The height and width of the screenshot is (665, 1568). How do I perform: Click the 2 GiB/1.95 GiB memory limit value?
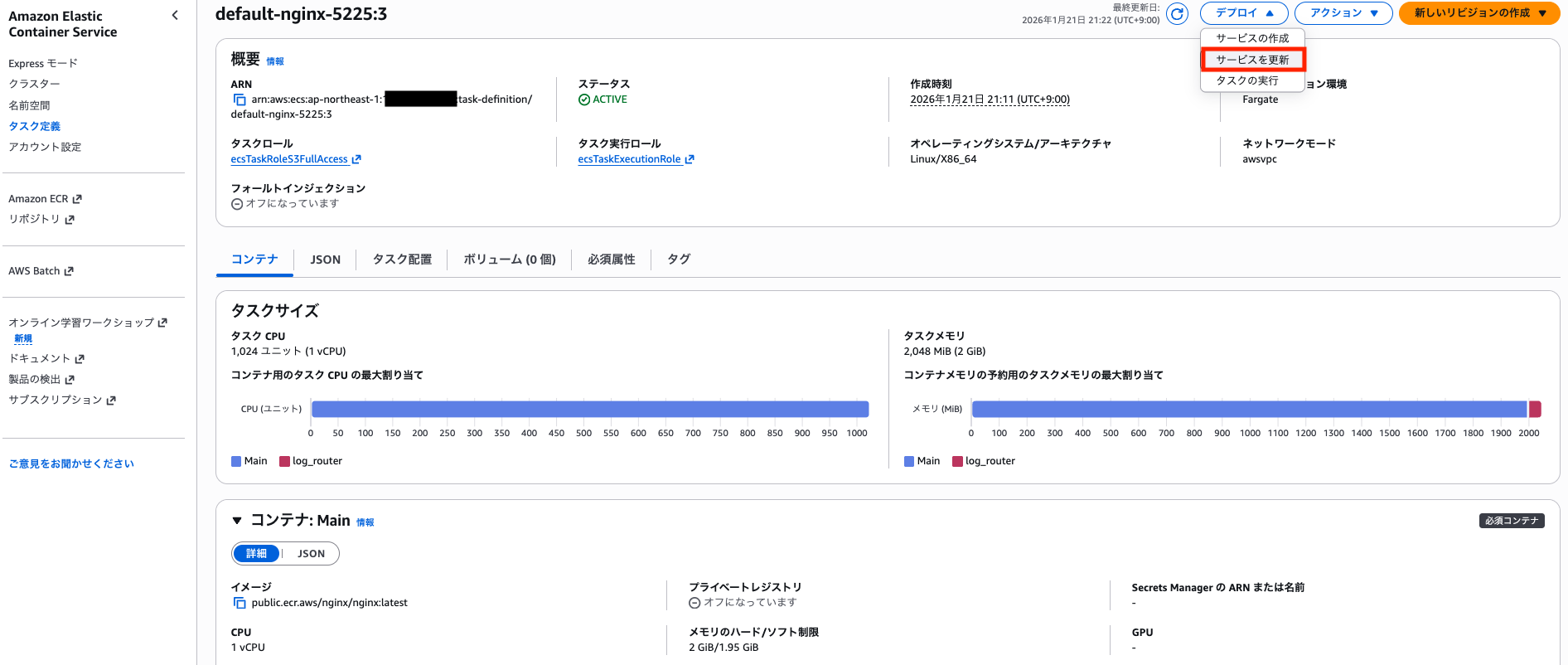tap(724, 648)
